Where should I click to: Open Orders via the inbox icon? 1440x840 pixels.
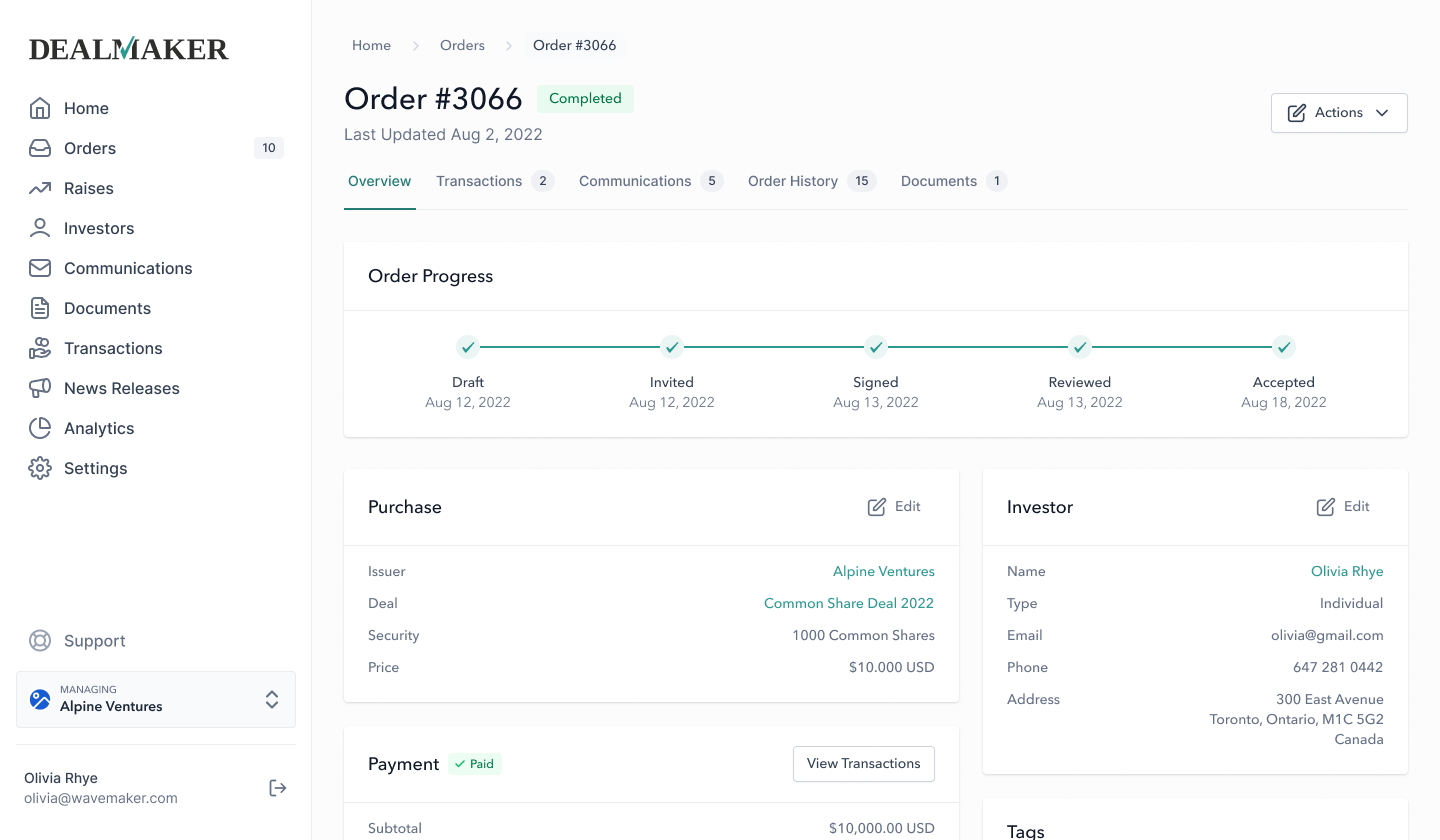(40, 148)
